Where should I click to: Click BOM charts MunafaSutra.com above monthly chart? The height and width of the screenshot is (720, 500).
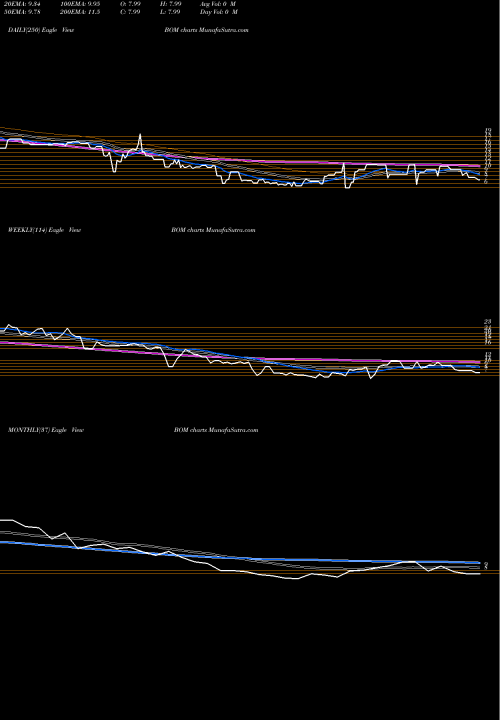click(216, 430)
